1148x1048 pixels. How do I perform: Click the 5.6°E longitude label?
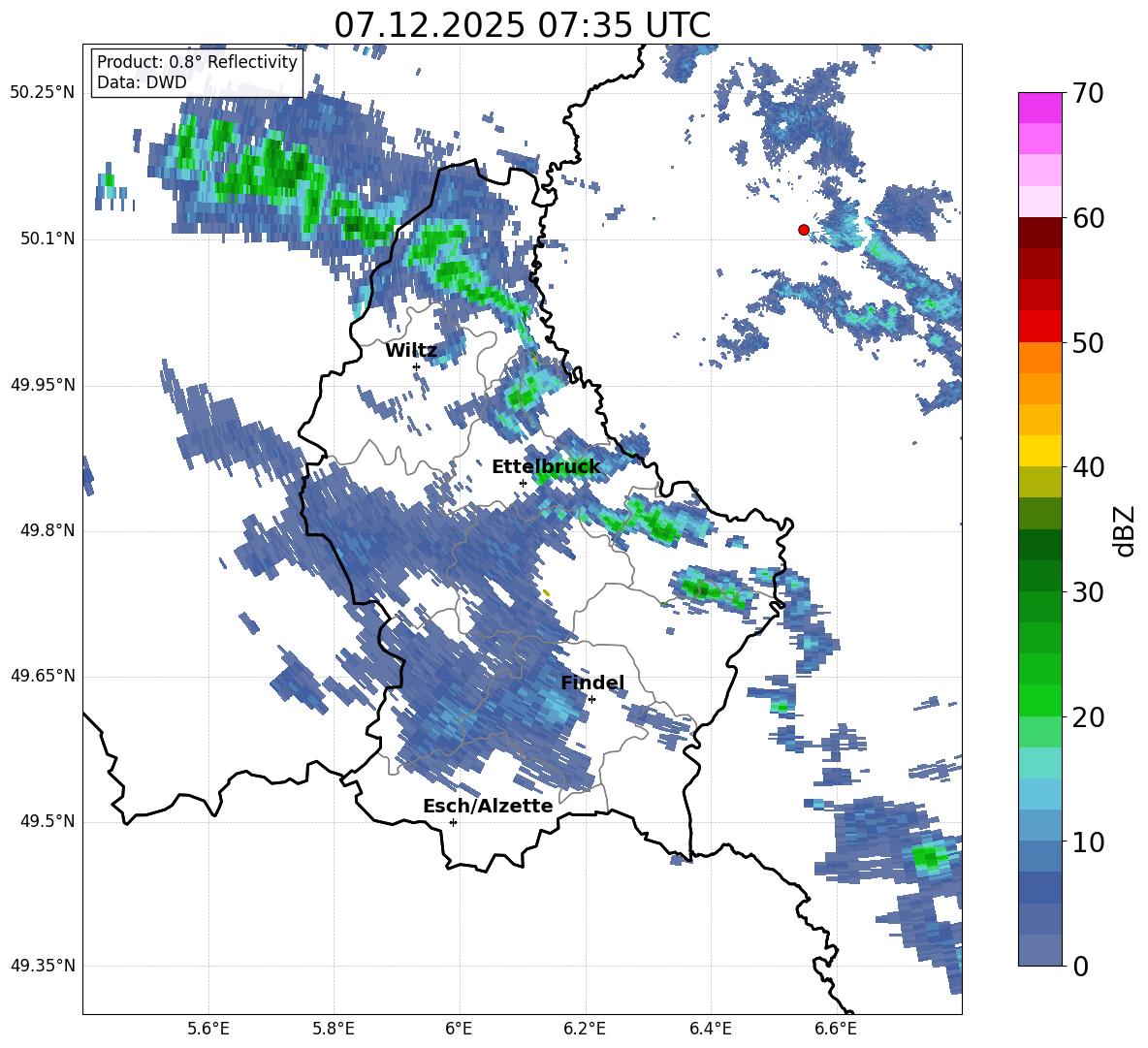click(208, 1029)
